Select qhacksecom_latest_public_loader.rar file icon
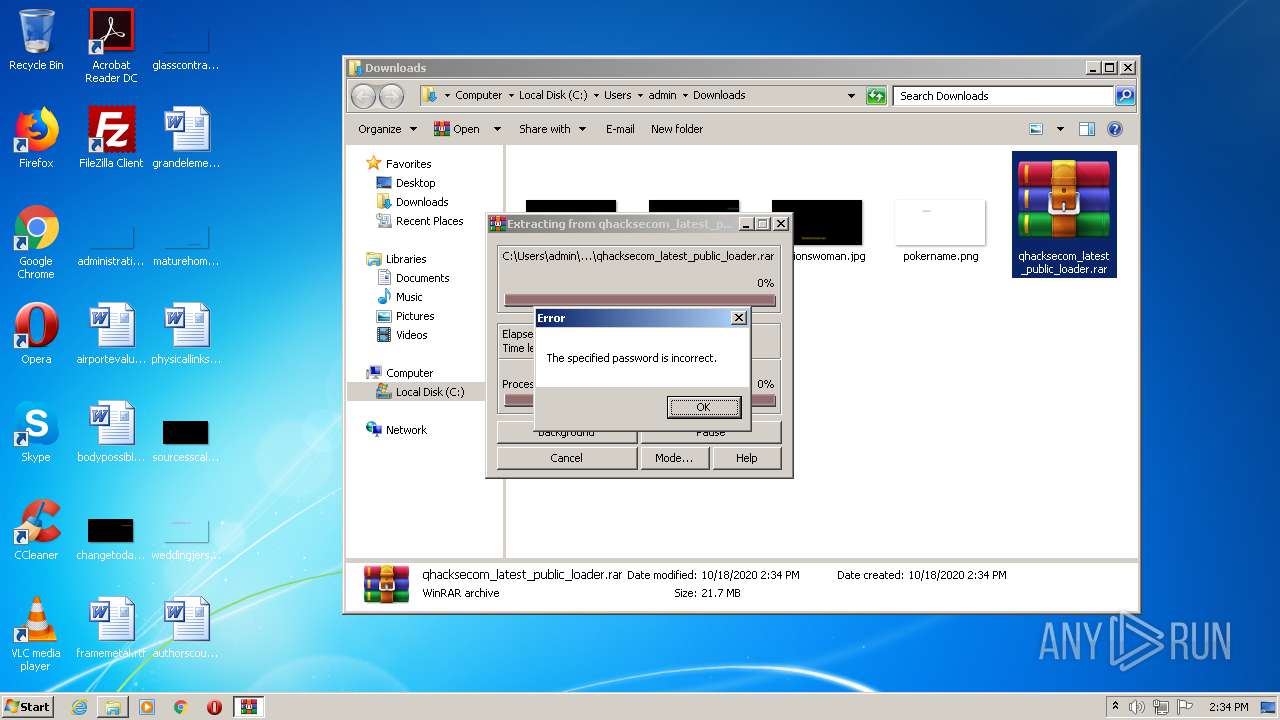 (1064, 214)
